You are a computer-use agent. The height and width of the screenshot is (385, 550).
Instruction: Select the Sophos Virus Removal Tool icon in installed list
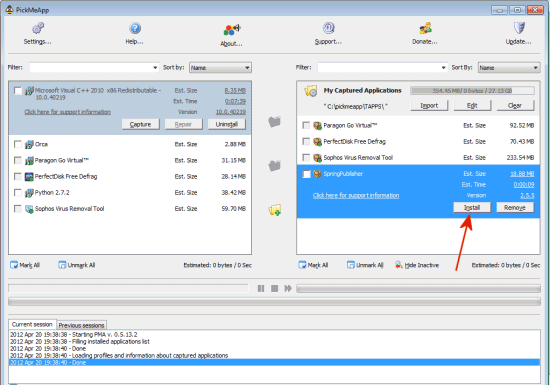click(29, 209)
